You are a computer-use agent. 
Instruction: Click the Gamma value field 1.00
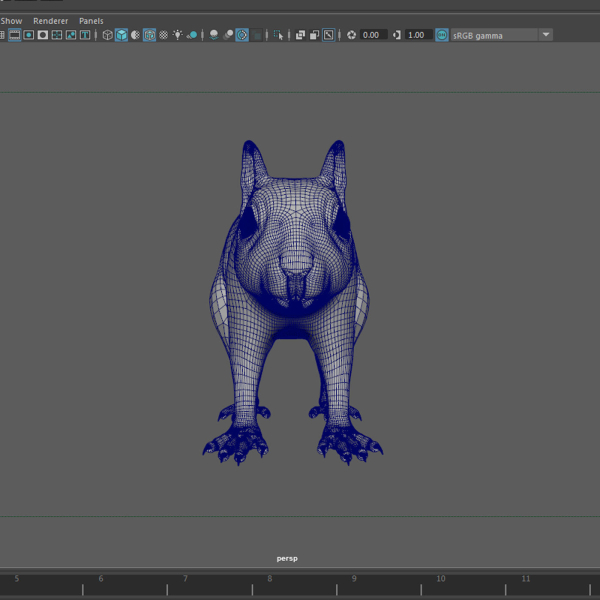pyautogui.click(x=419, y=35)
